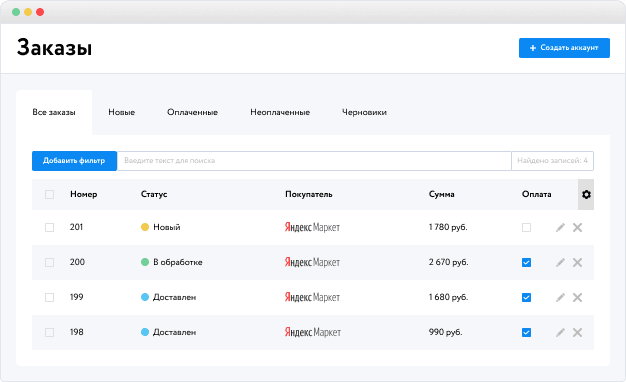Switch to Все заказы tab
This screenshot has height=382, width=626.
[54, 112]
